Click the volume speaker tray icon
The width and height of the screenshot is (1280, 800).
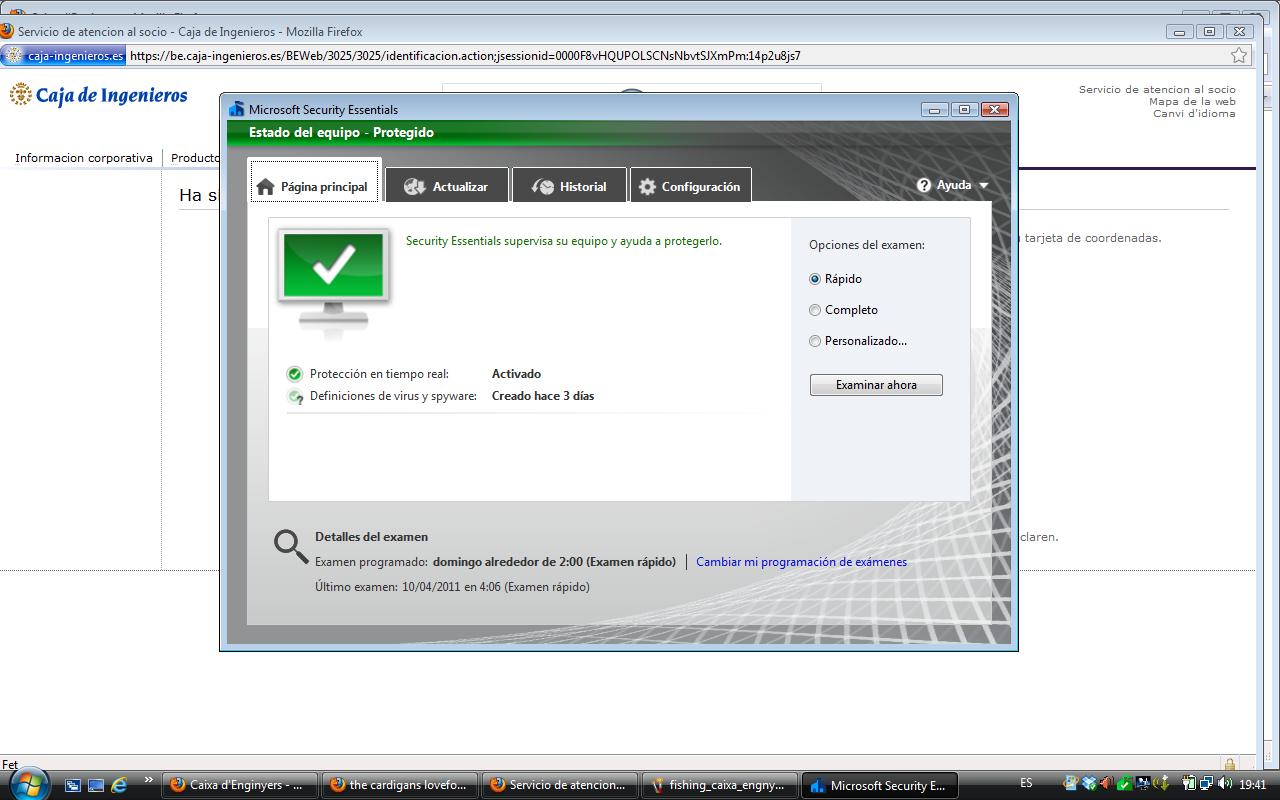pos(1225,783)
